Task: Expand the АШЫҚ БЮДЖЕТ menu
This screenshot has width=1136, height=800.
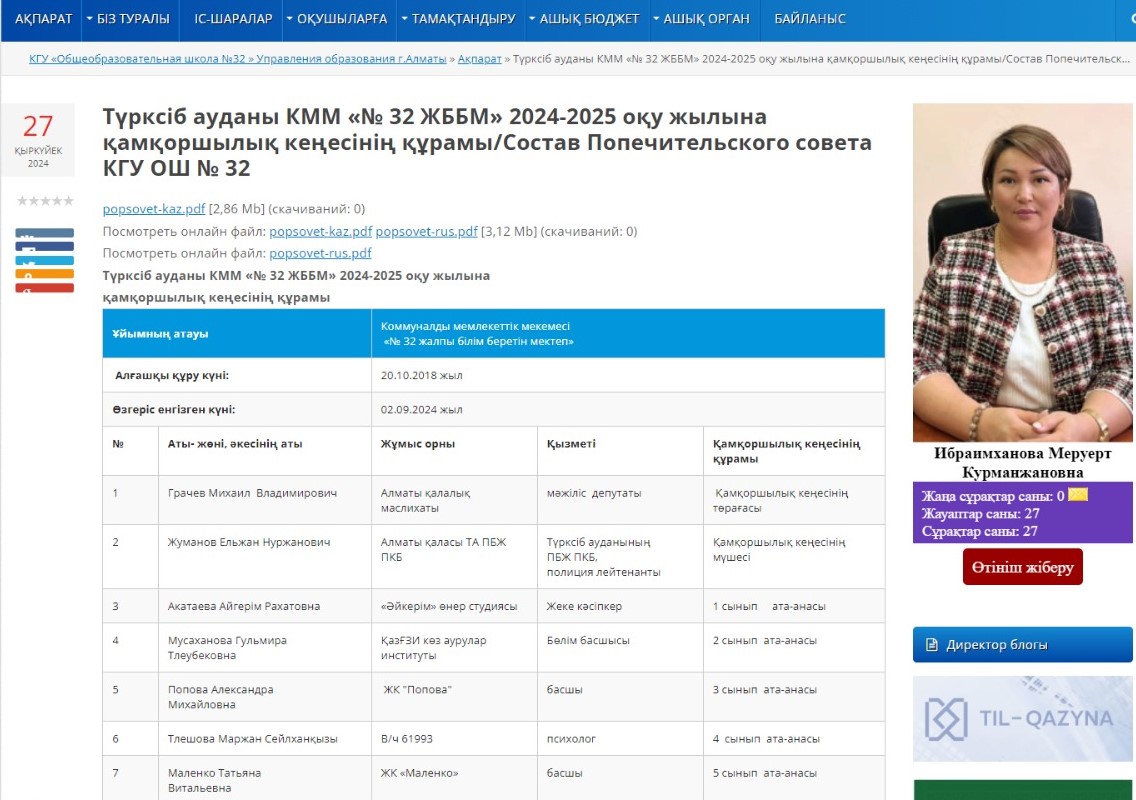Action: pos(583,19)
